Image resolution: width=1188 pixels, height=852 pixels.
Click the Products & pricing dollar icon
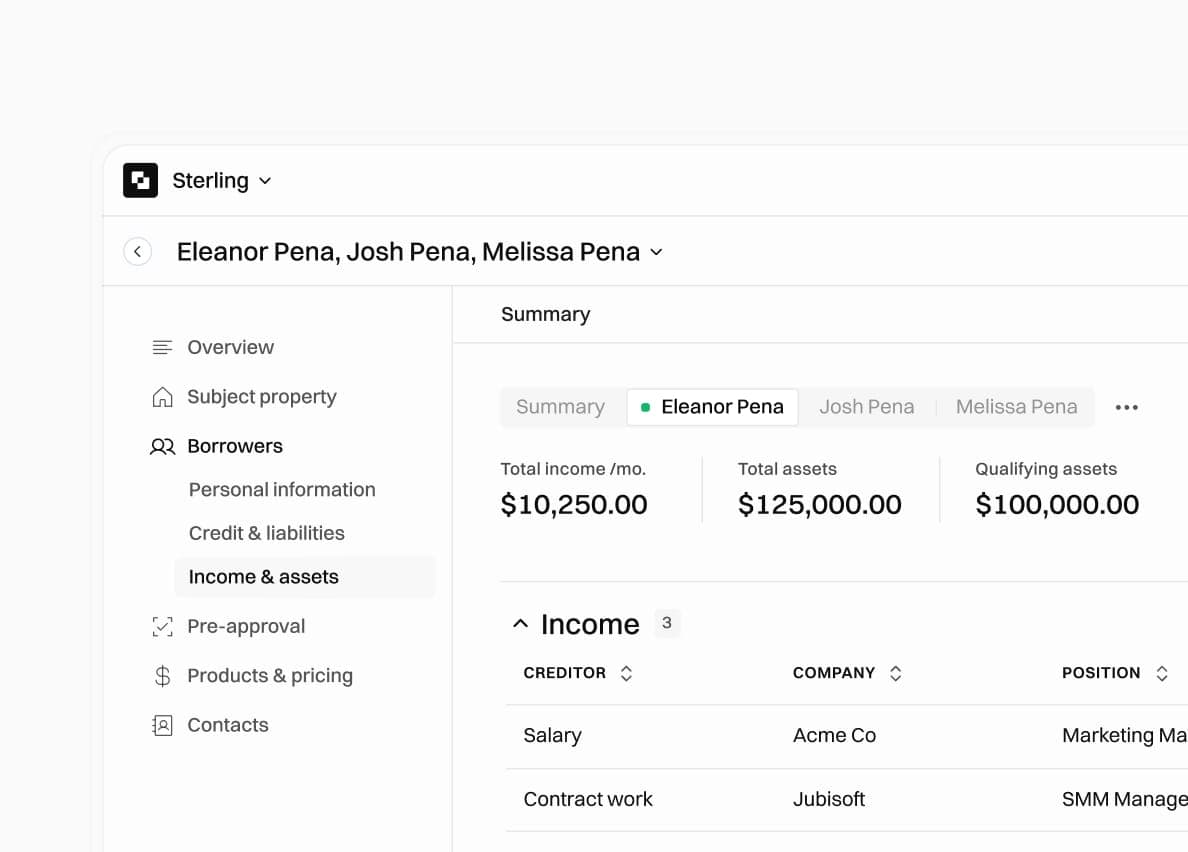[x=162, y=676]
